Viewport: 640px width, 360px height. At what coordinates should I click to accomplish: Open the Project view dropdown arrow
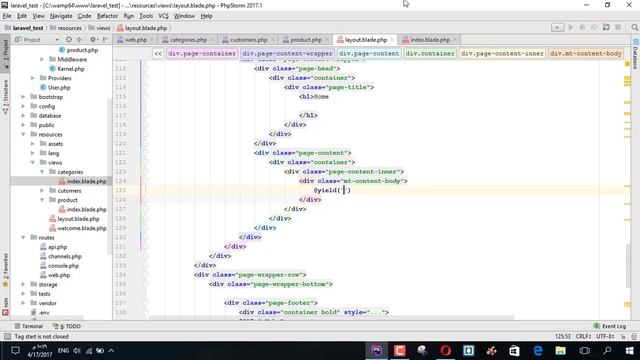click(x=57, y=40)
